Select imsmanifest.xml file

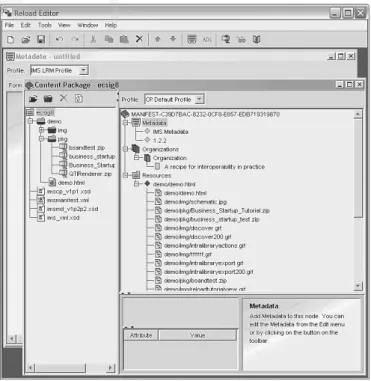tap(68, 200)
